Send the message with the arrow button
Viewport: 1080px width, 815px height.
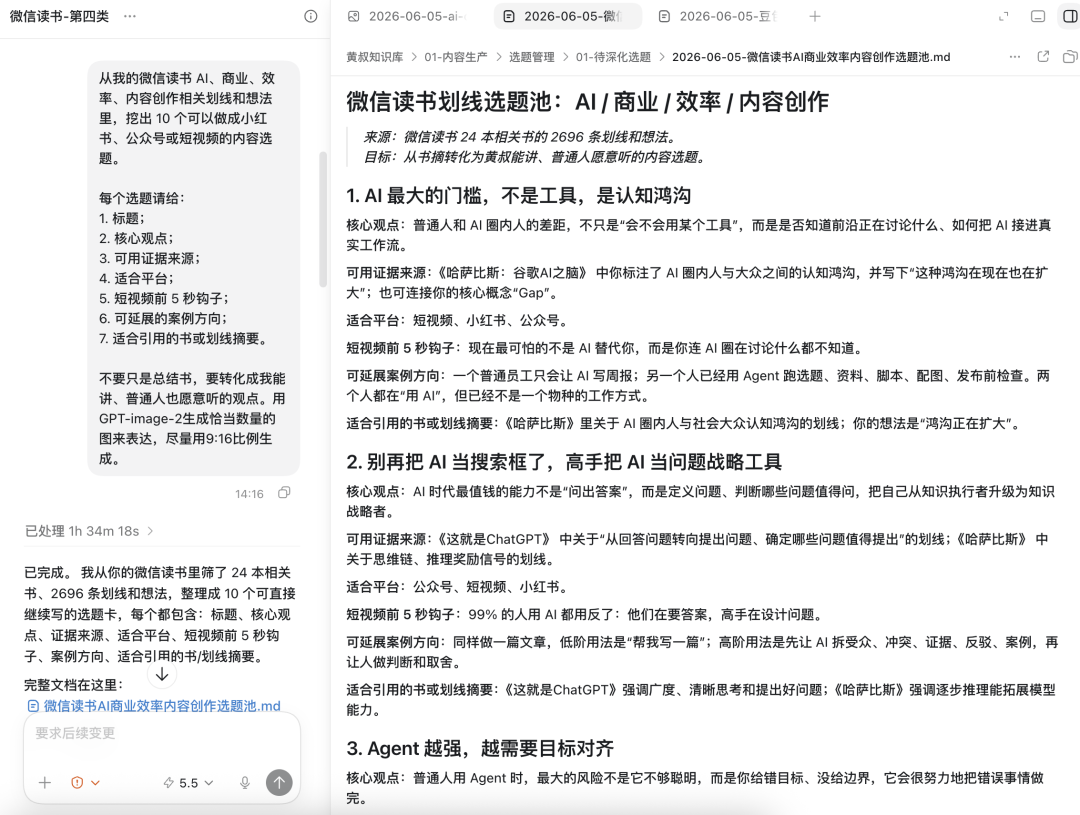pyautogui.click(x=279, y=783)
